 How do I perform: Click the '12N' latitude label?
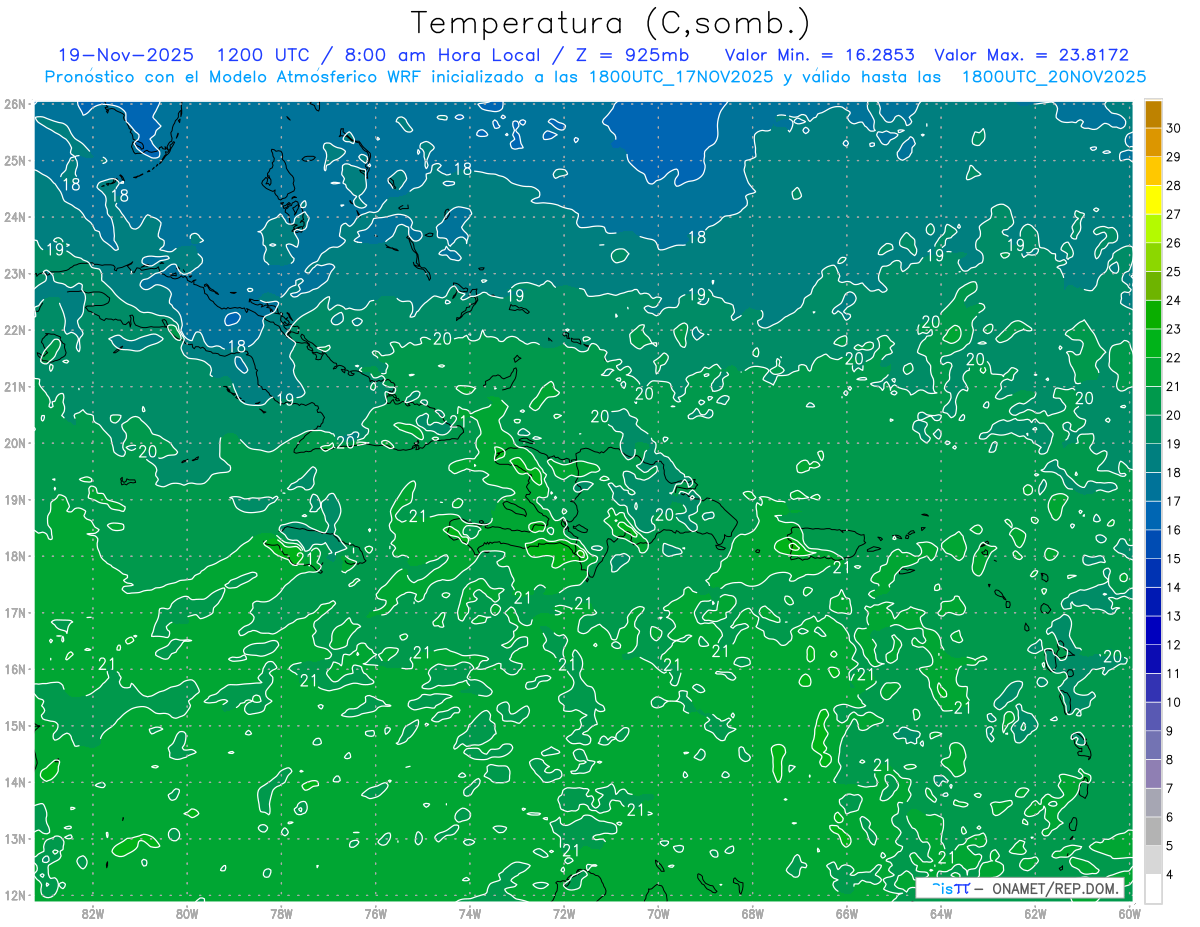[14, 895]
